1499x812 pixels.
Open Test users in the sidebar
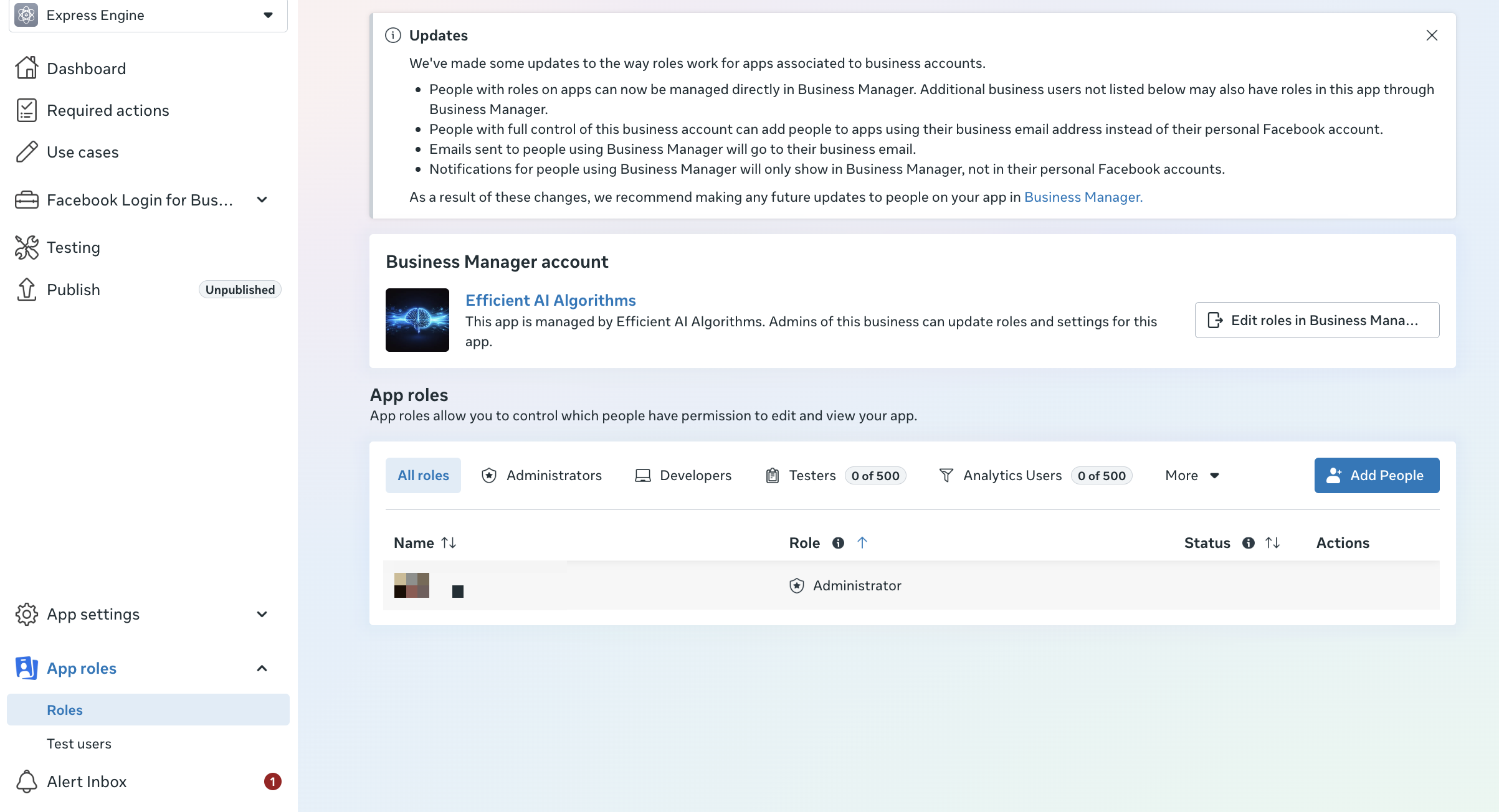tap(79, 744)
